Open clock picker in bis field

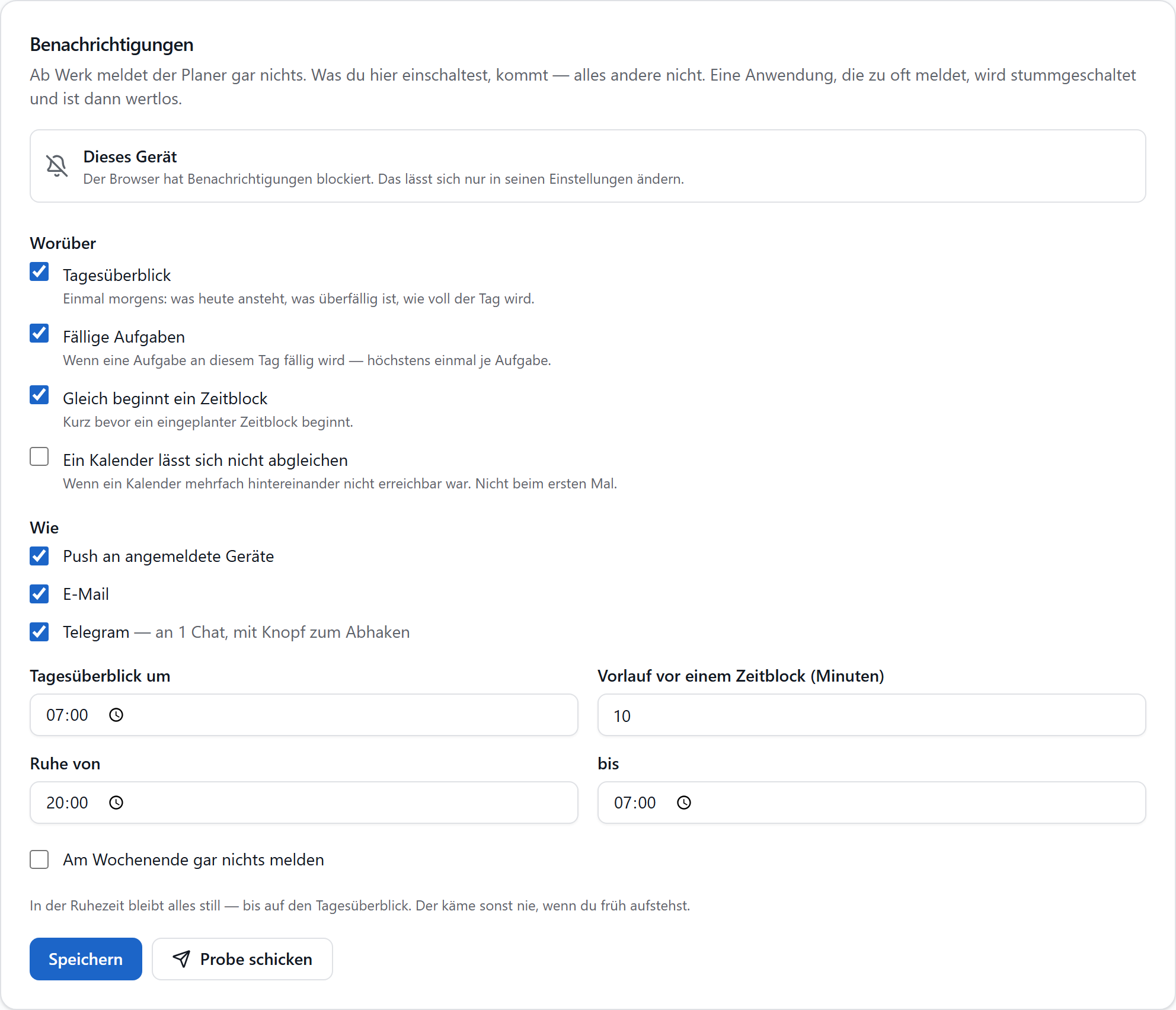point(684,803)
